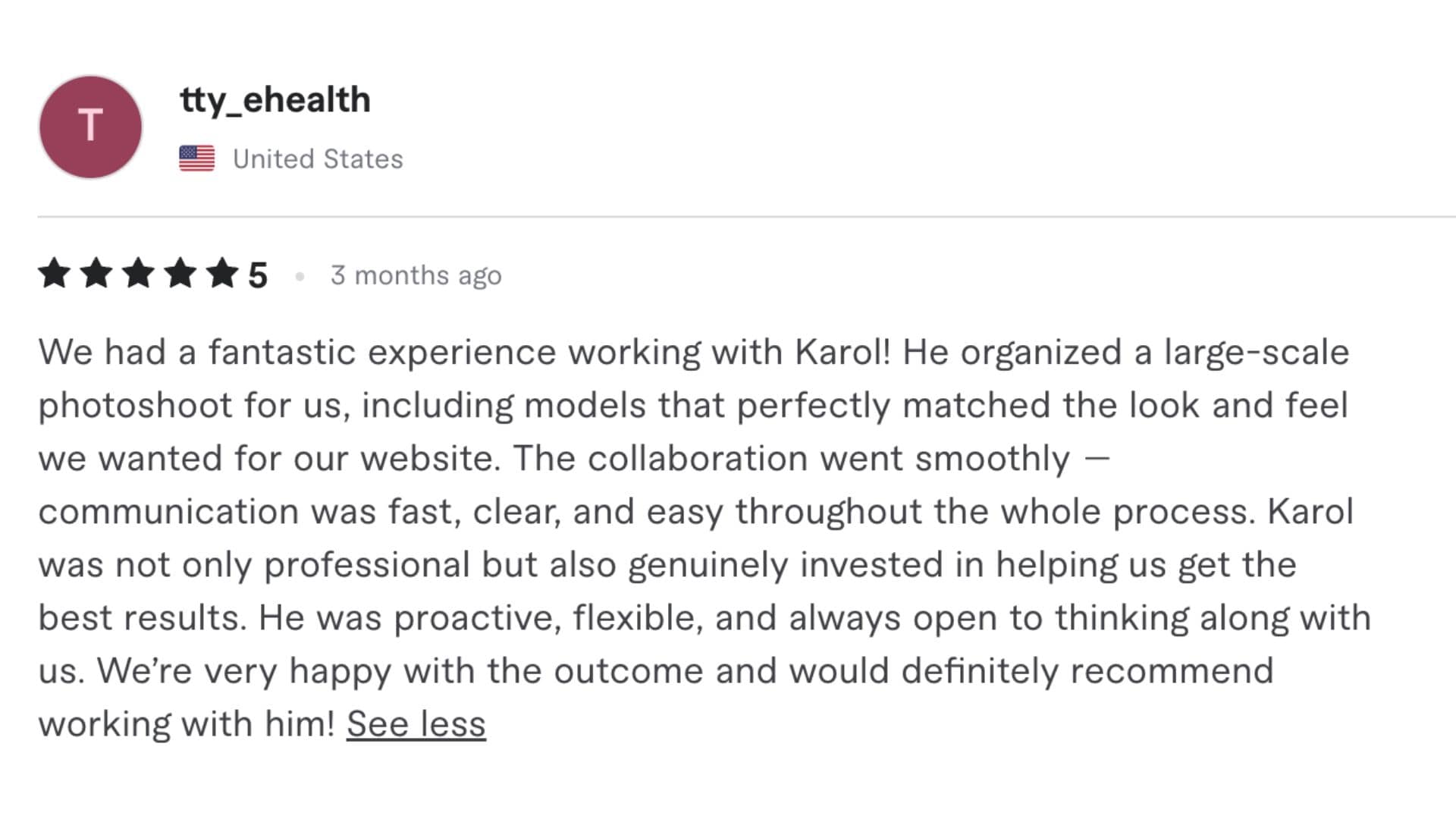Click the word Karol! in first line
Image resolution: width=1456 pixels, height=819 pixels.
pos(843,352)
